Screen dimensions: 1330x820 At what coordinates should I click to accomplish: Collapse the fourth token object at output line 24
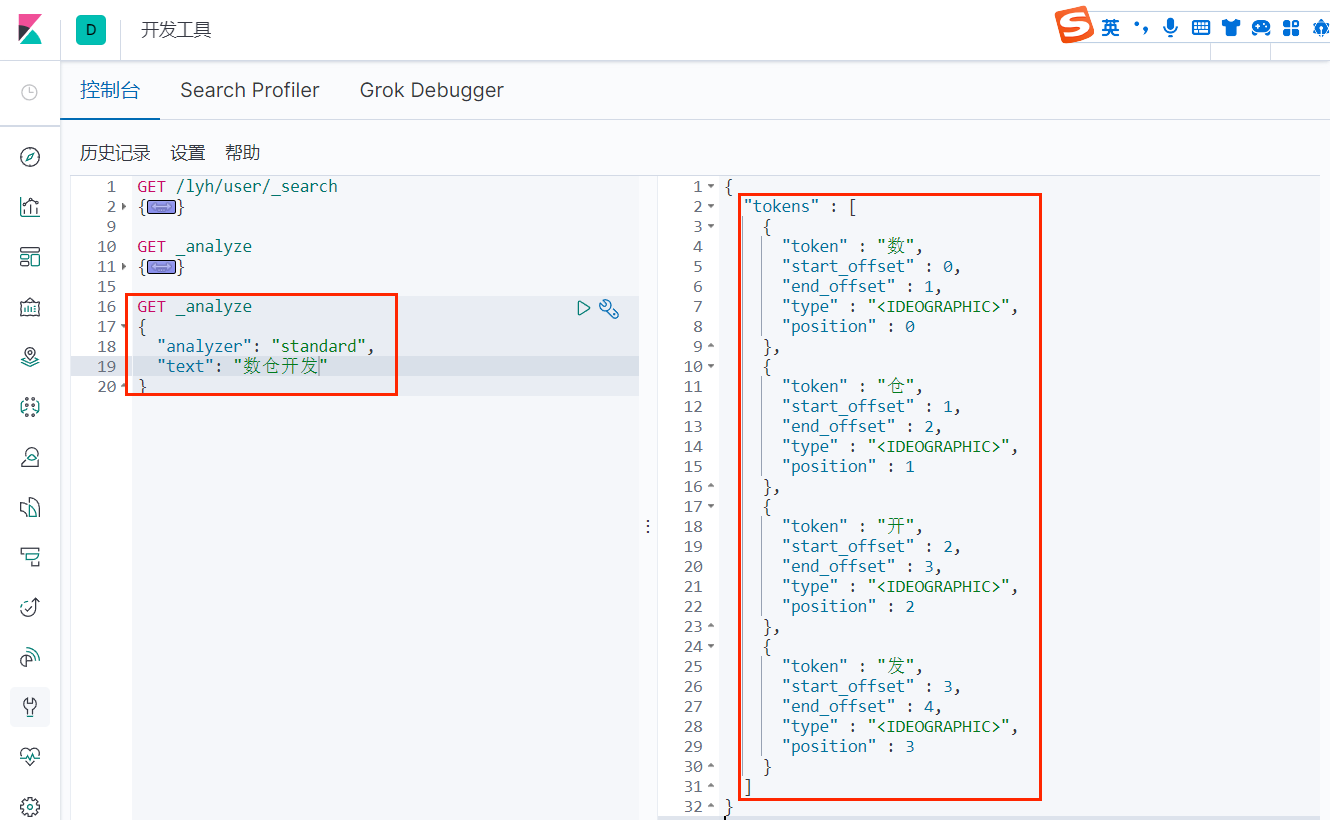(x=711, y=647)
